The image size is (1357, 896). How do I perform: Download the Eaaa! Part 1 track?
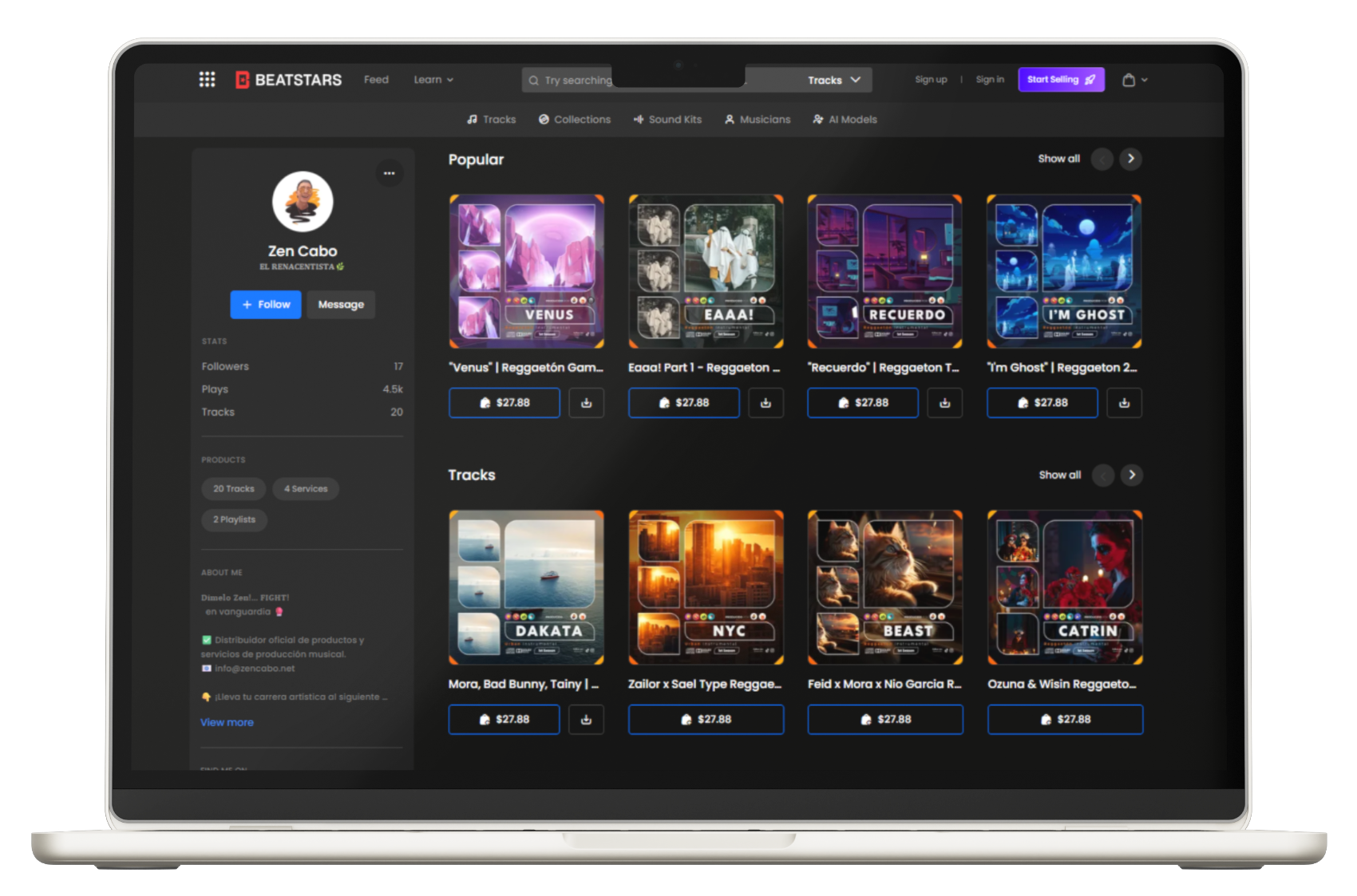point(766,403)
